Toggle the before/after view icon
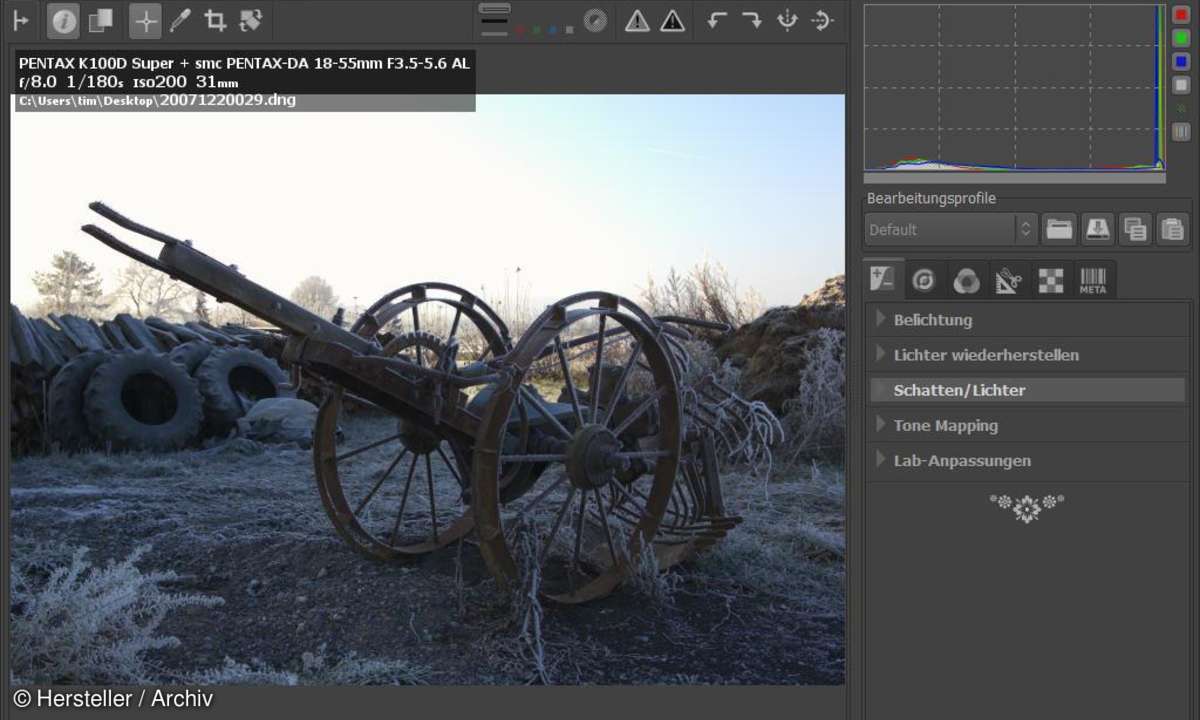This screenshot has height=720, width=1200. pyautogui.click(x=100, y=20)
